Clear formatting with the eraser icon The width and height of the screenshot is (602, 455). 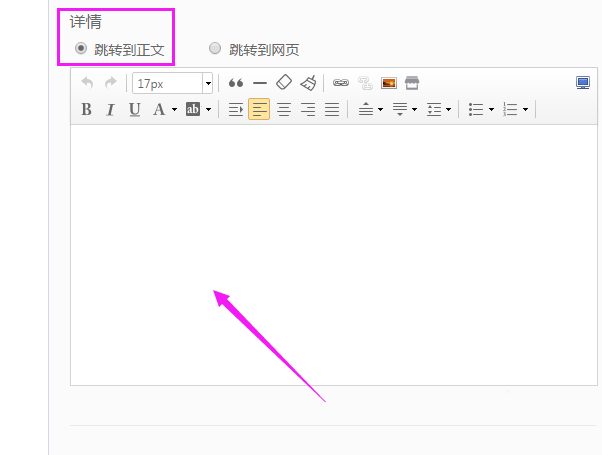coord(284,83)
